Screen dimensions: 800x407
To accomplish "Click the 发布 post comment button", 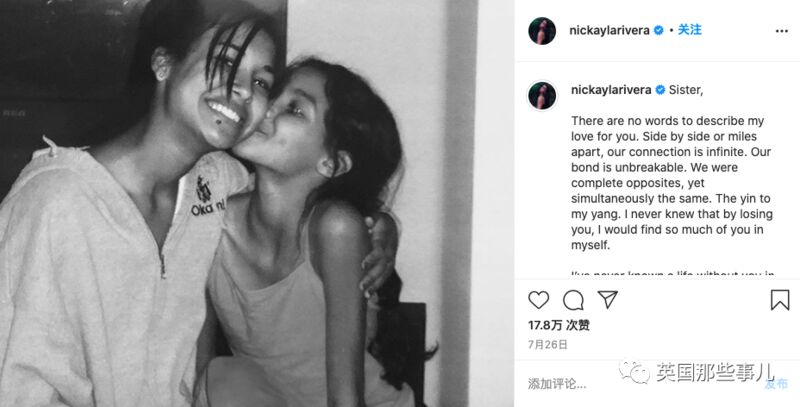I will (776, 384).
